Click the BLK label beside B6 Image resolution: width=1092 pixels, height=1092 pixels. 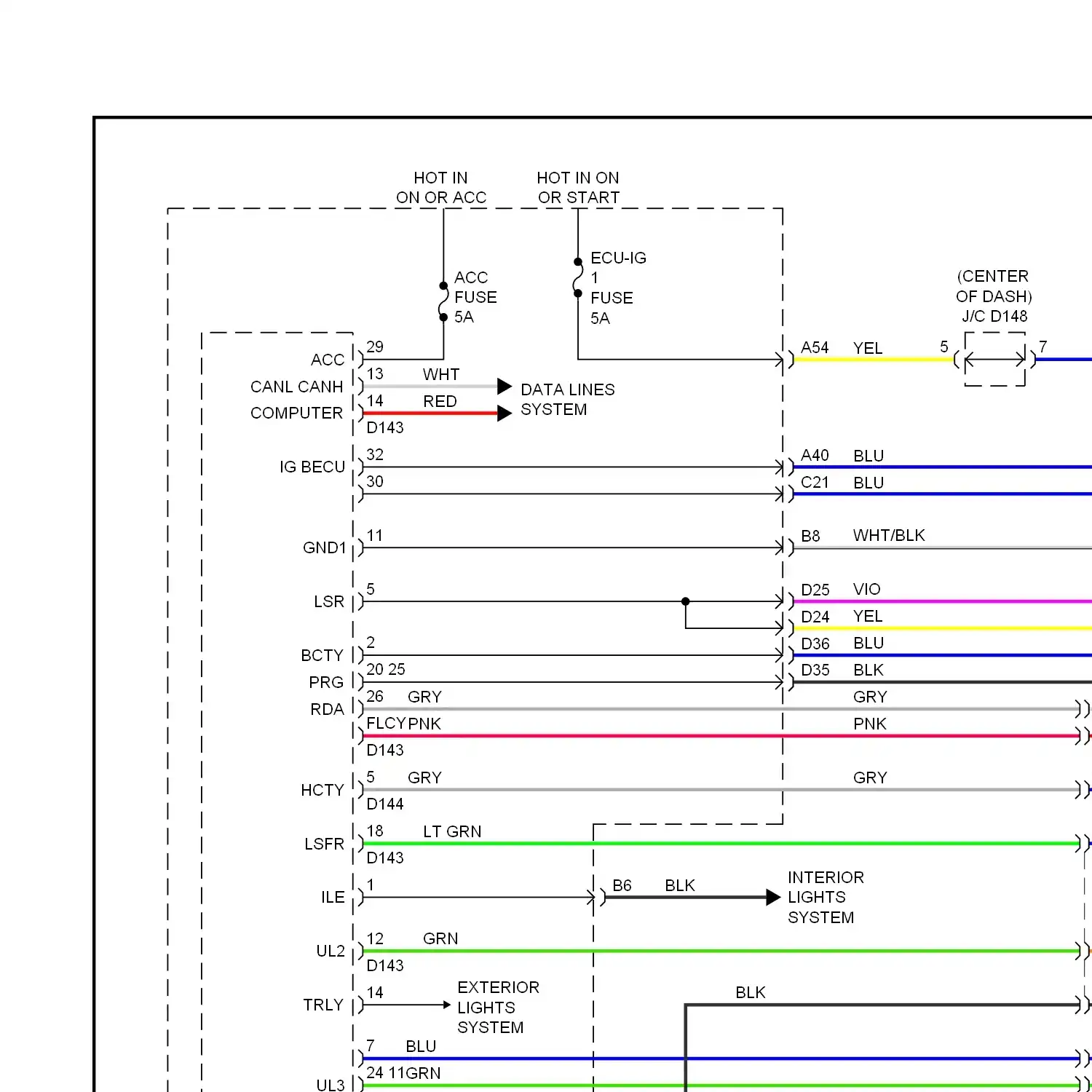[x=680, y=886]
